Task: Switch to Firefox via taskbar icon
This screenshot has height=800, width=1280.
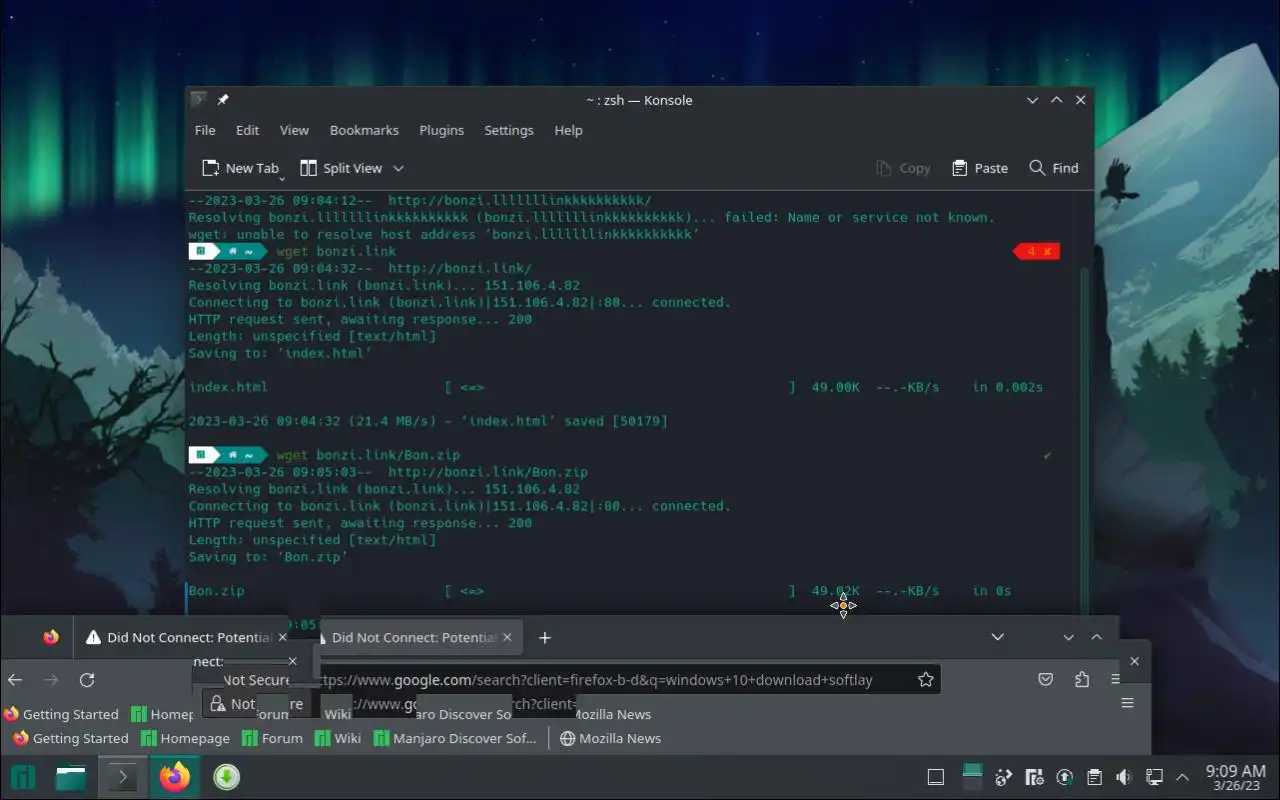Action: click(x=174, y=777)
